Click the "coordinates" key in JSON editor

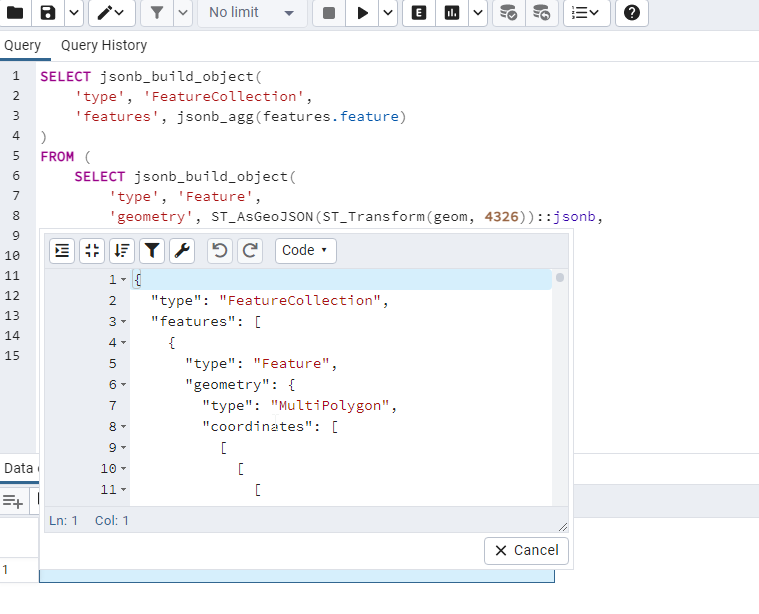pyautogui.click(x=258, y=427)
